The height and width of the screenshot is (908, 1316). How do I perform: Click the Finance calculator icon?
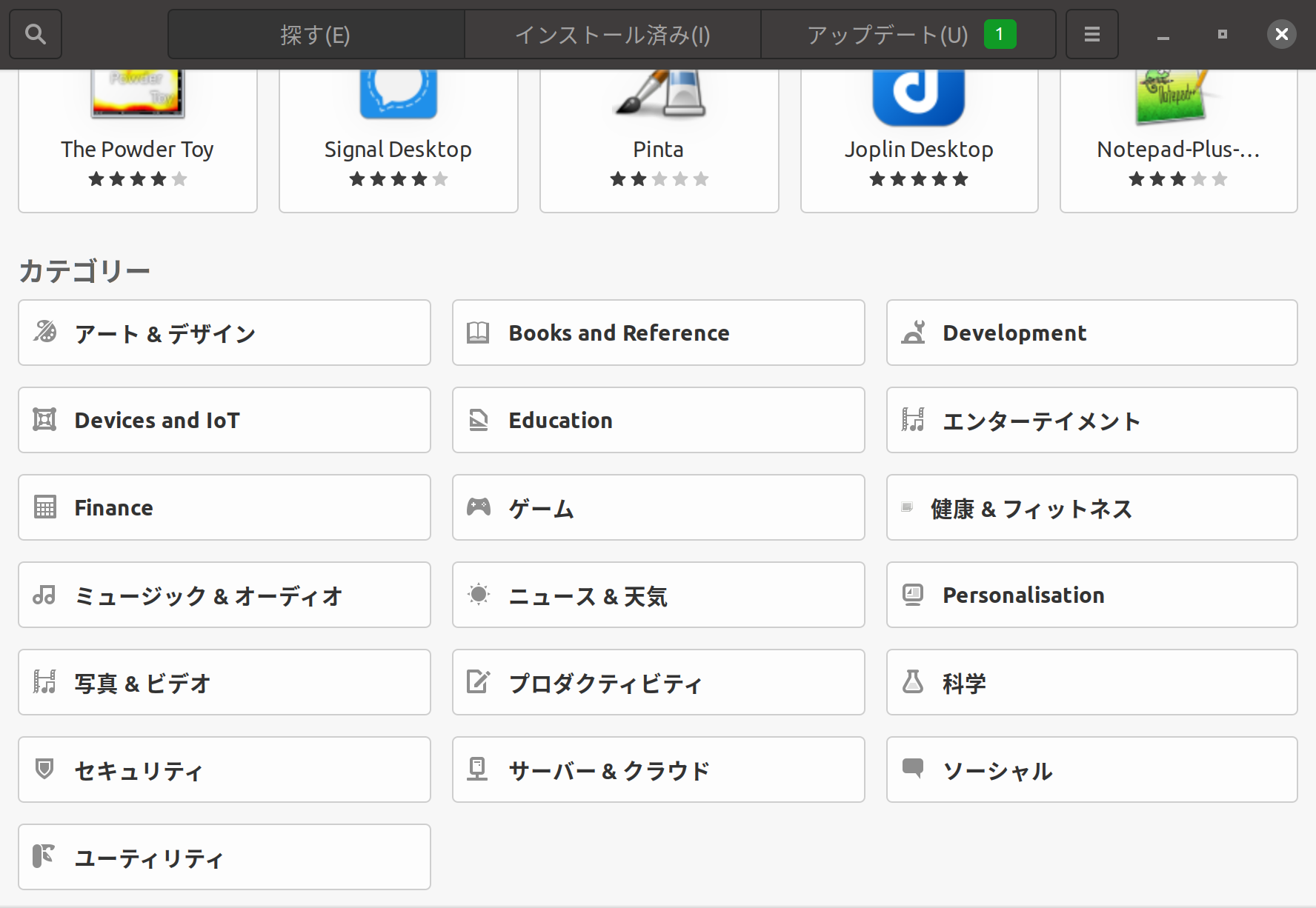45,507
